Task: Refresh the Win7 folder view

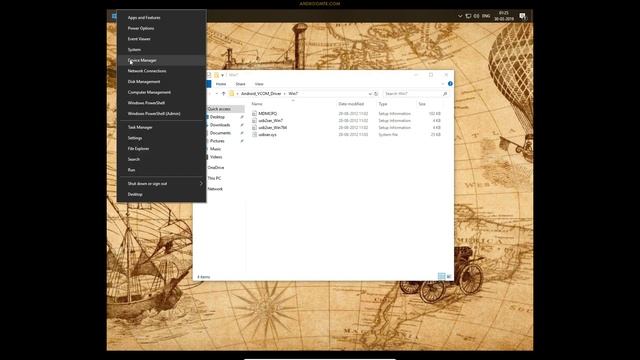Action: click(x=376, y=93)
